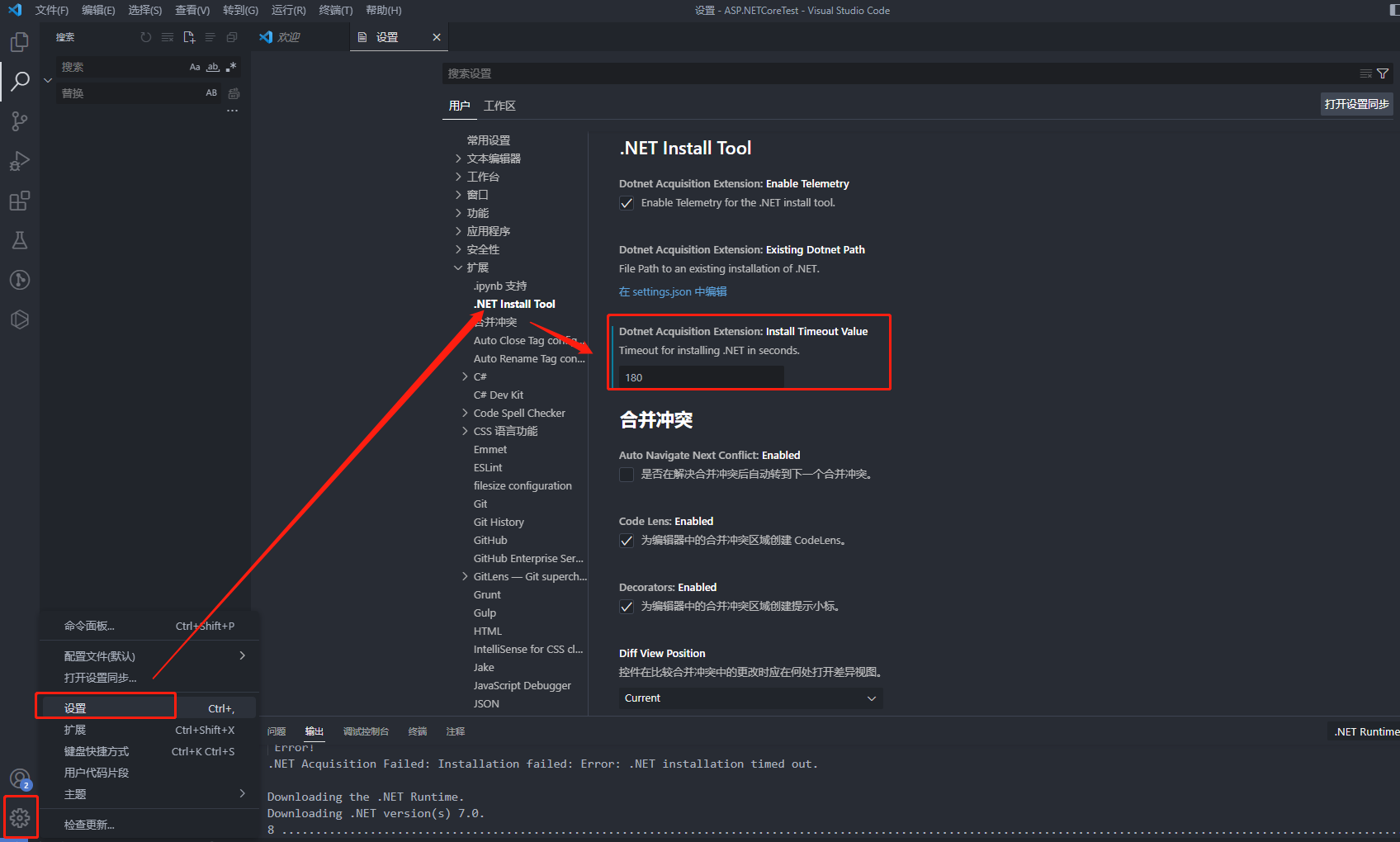Toggle search details ellipsis under replace field

(233, 111)
